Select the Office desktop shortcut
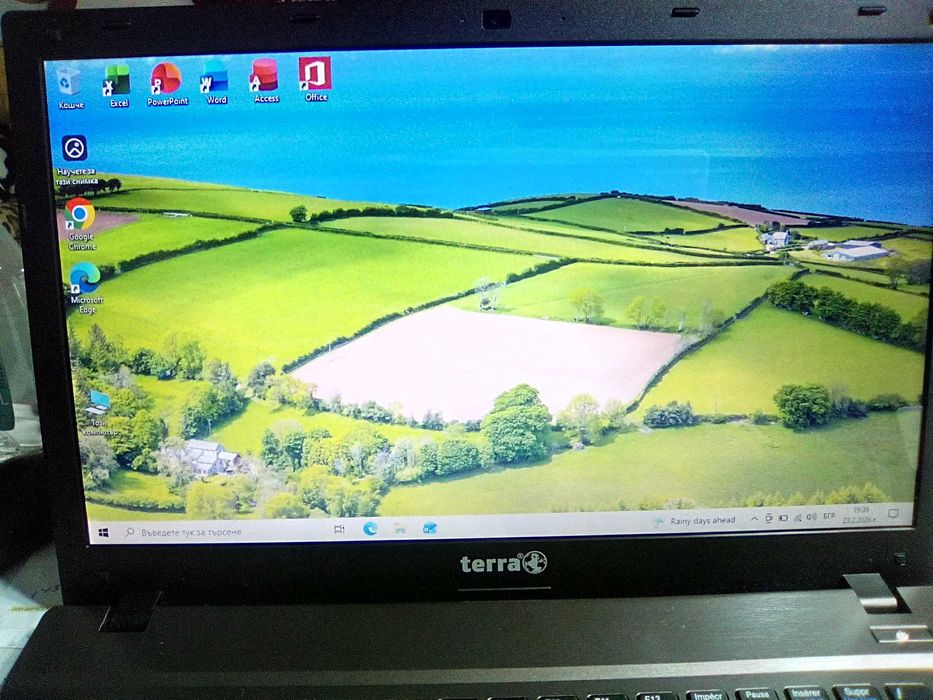 (x=315, y=79)
